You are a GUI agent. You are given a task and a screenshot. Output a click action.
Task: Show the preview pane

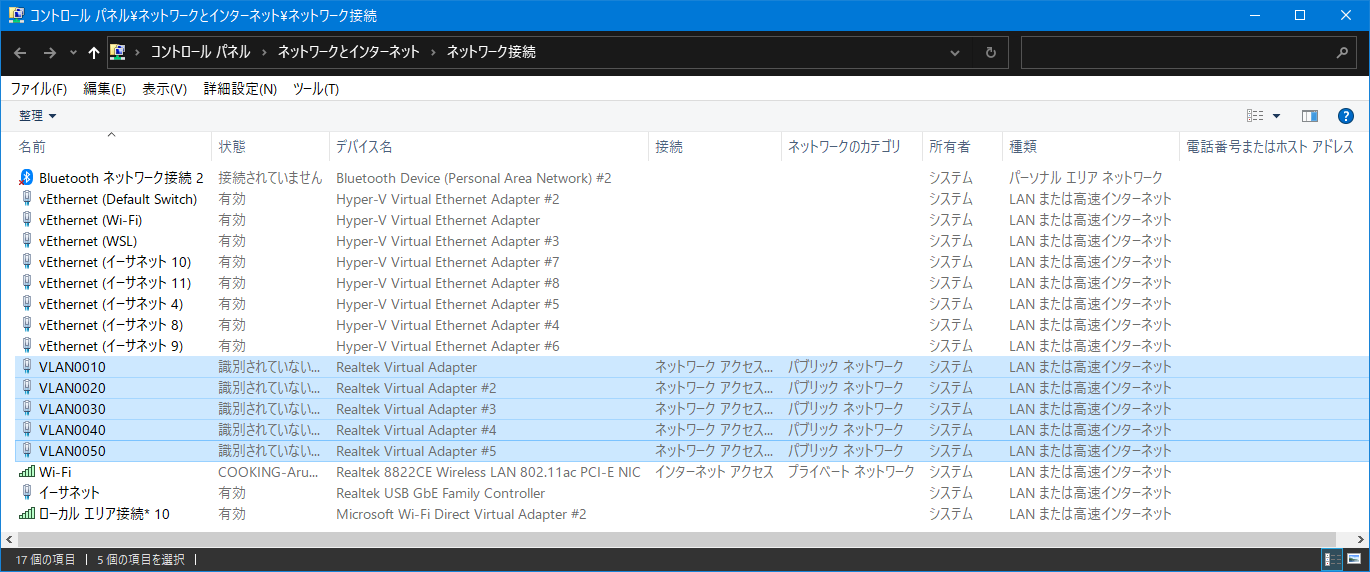tap(1310, 116)
